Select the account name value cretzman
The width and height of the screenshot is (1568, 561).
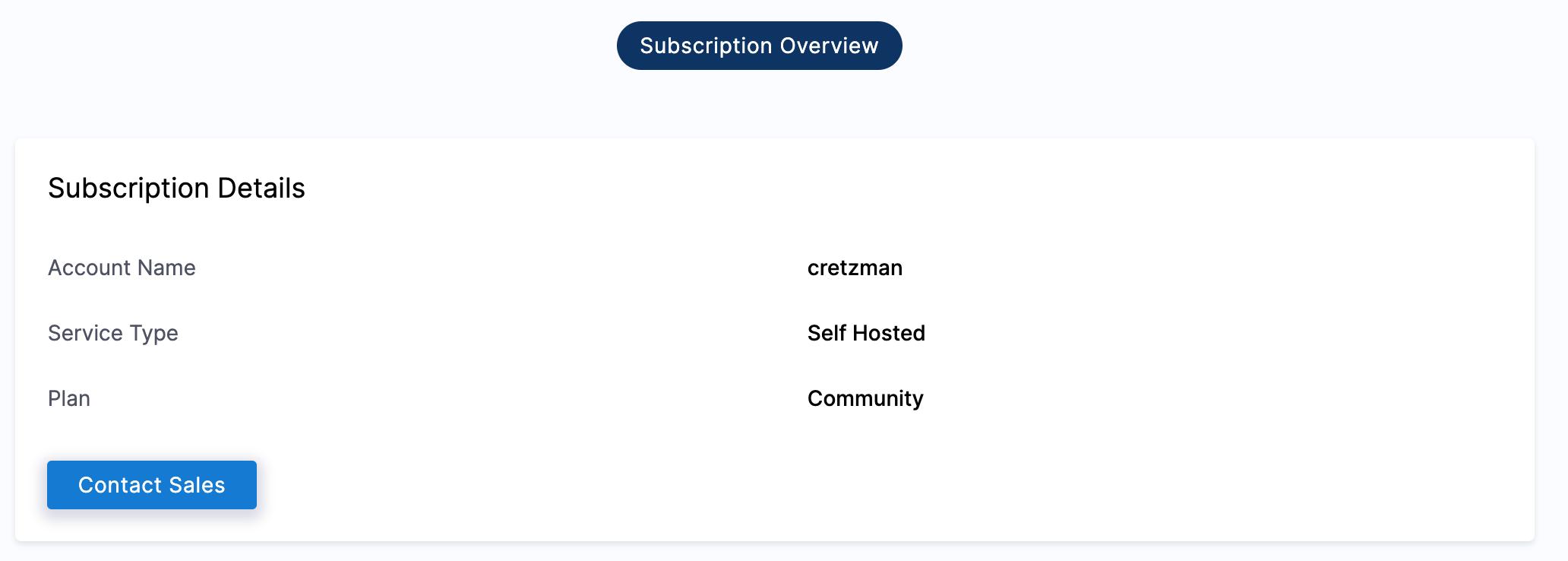tap(855, 268)
